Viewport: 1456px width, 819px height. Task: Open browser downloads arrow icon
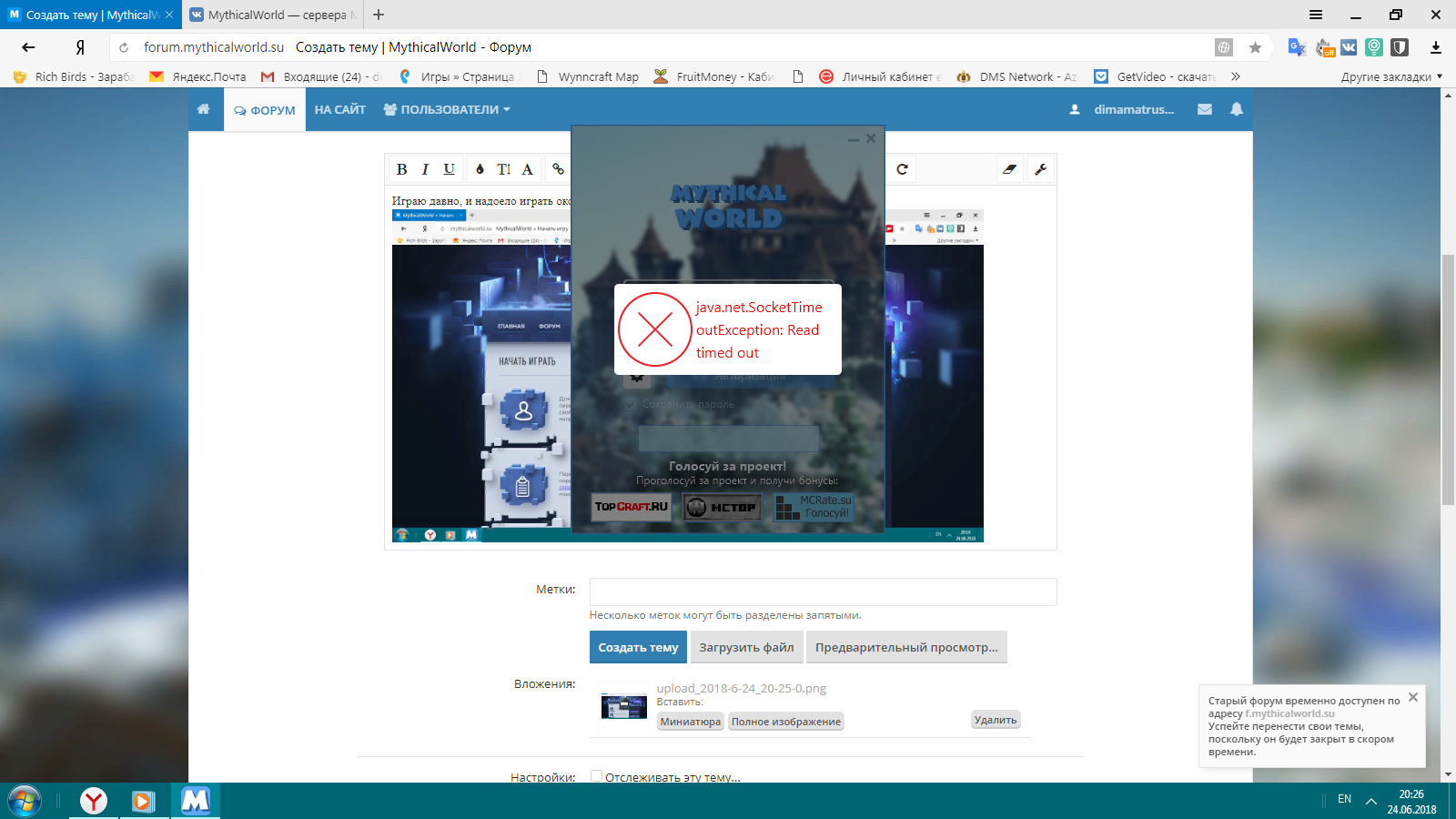[x=1436, y=47]
